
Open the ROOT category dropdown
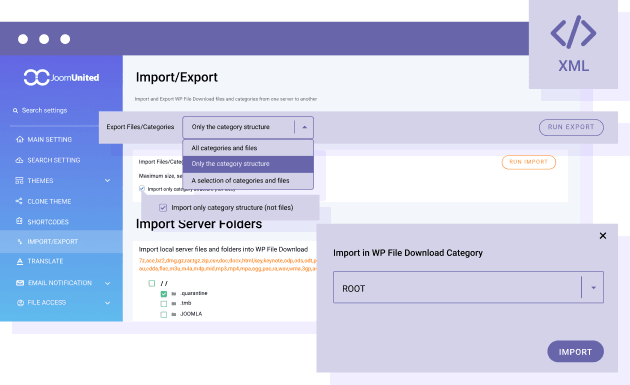coord(468,287)
